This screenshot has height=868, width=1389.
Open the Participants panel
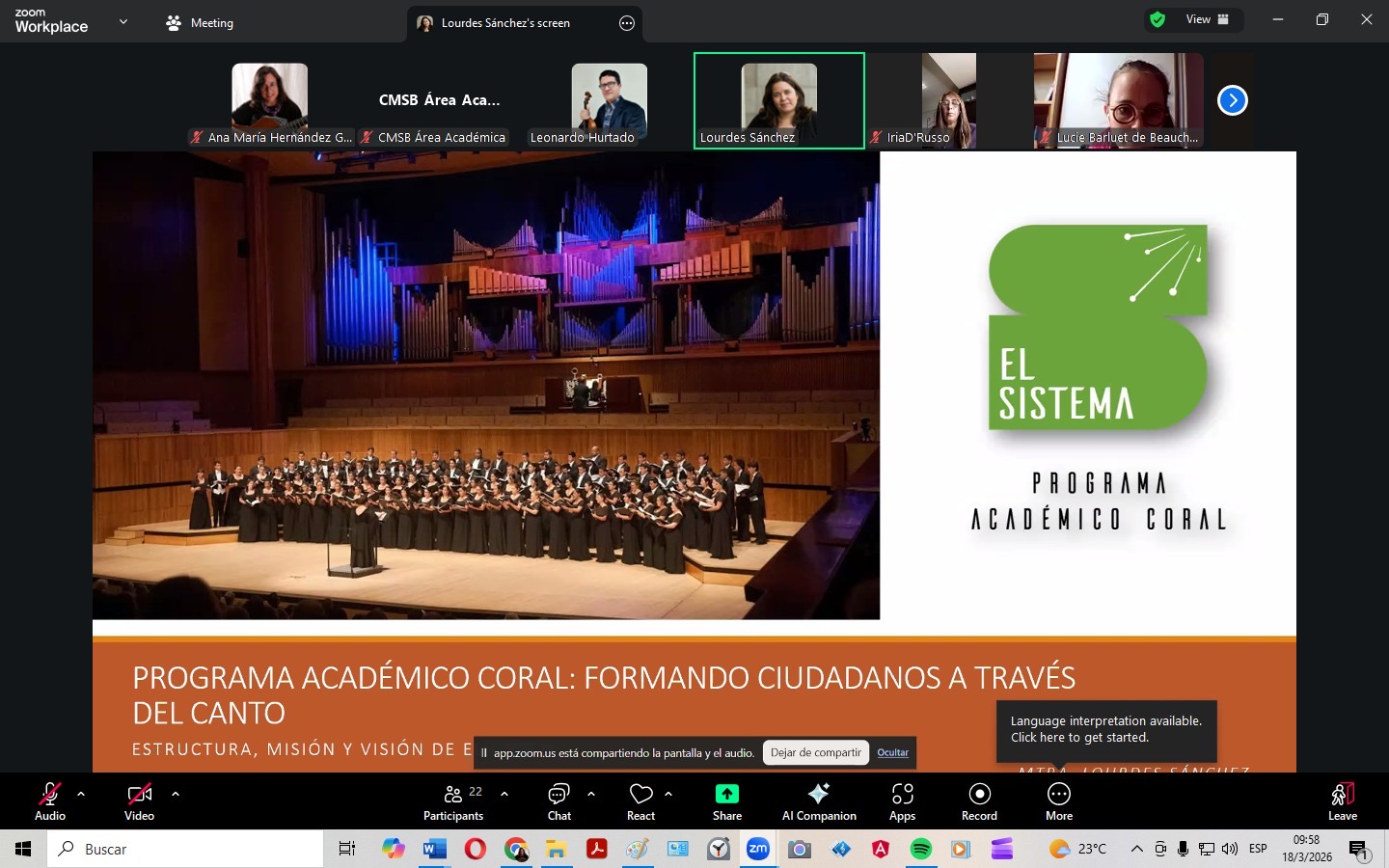coord(453,801)
